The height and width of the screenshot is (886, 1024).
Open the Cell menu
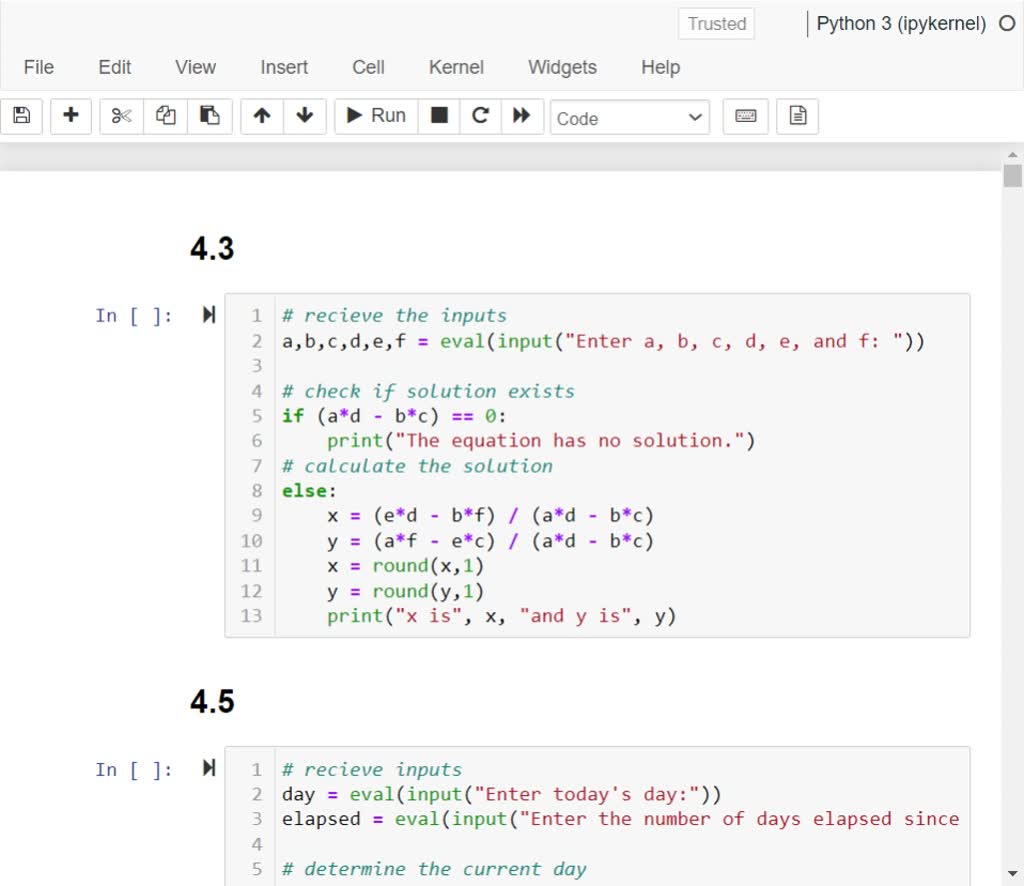pyautogui.click(x=367, y=67)
